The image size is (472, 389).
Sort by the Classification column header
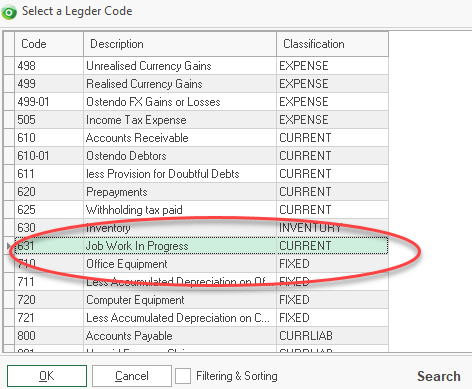(332, 44)
